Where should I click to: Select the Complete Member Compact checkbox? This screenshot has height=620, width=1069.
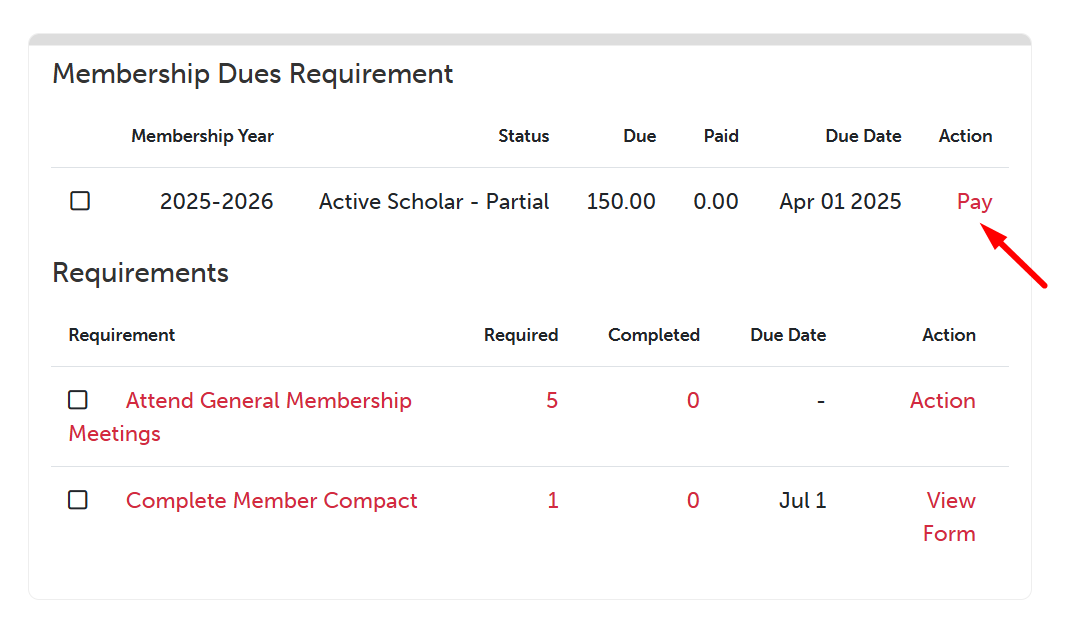78,500
